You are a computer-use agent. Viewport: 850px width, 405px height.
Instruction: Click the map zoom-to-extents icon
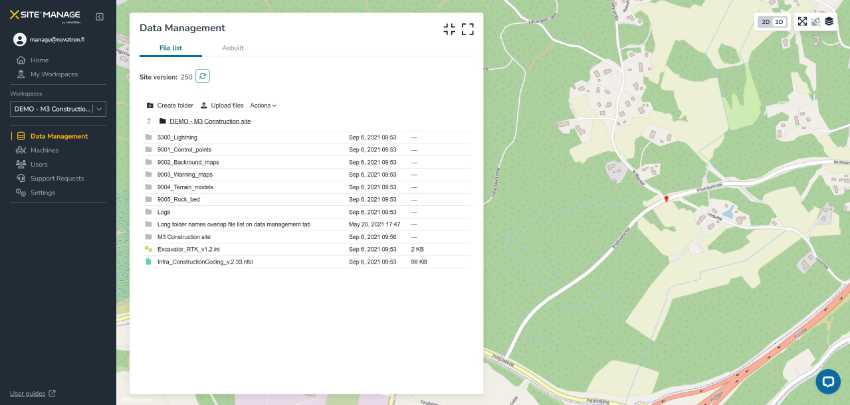(802, 21)
